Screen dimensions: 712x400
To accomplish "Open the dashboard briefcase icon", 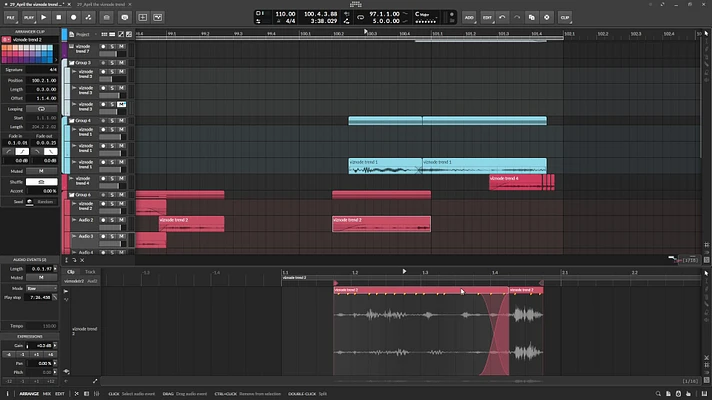I will coord(107,17).
